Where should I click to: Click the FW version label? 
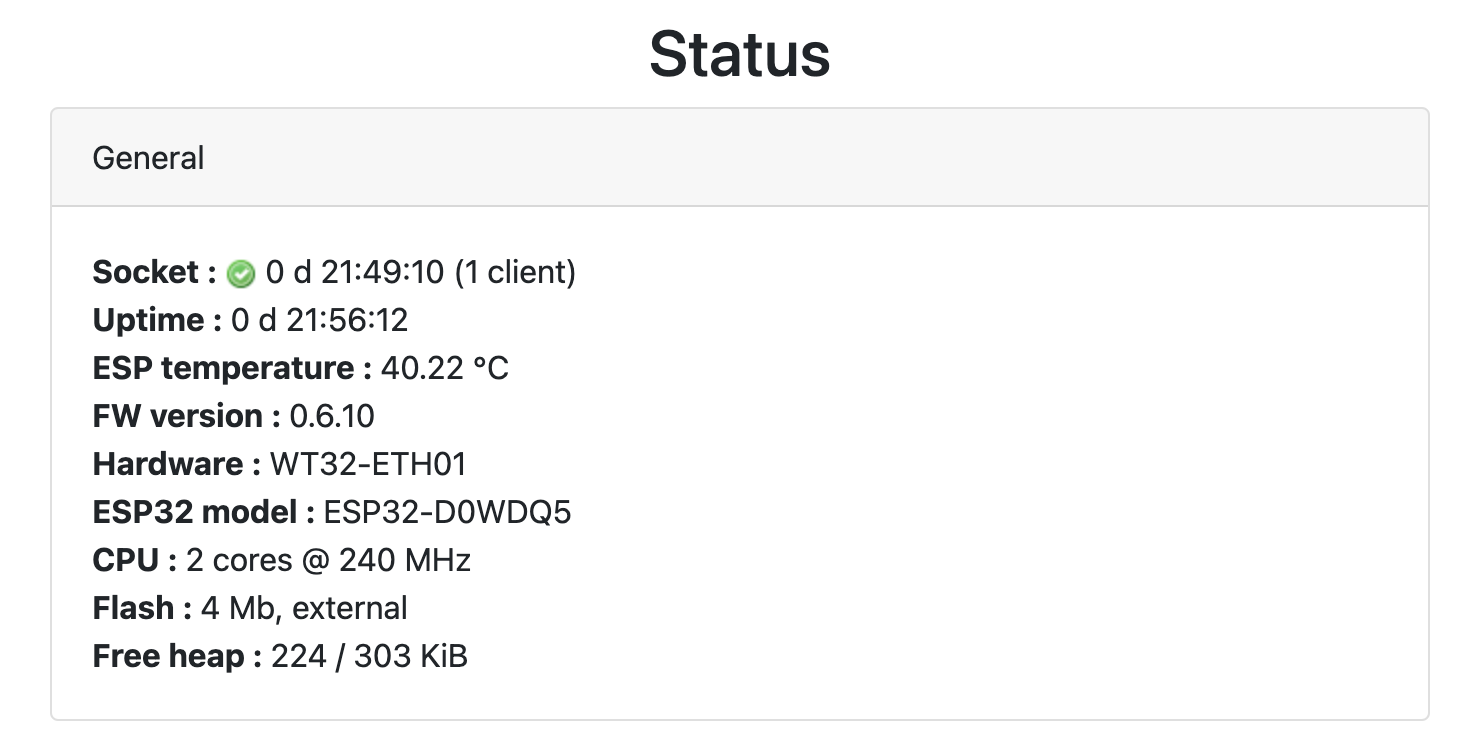pyautogui.click(x=186, y=416)
